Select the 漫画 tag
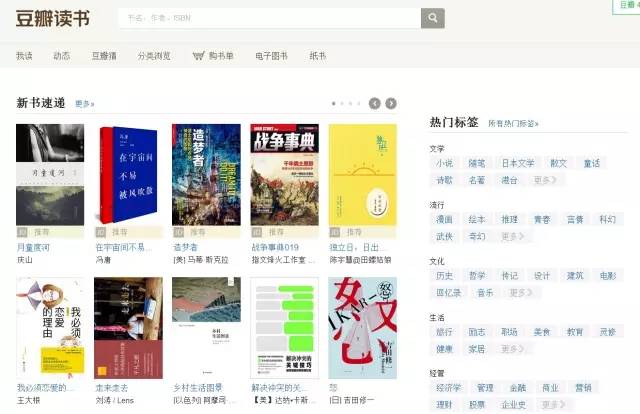Image resolution: width=640 pixels, height=414 pixels. point(444,220)
